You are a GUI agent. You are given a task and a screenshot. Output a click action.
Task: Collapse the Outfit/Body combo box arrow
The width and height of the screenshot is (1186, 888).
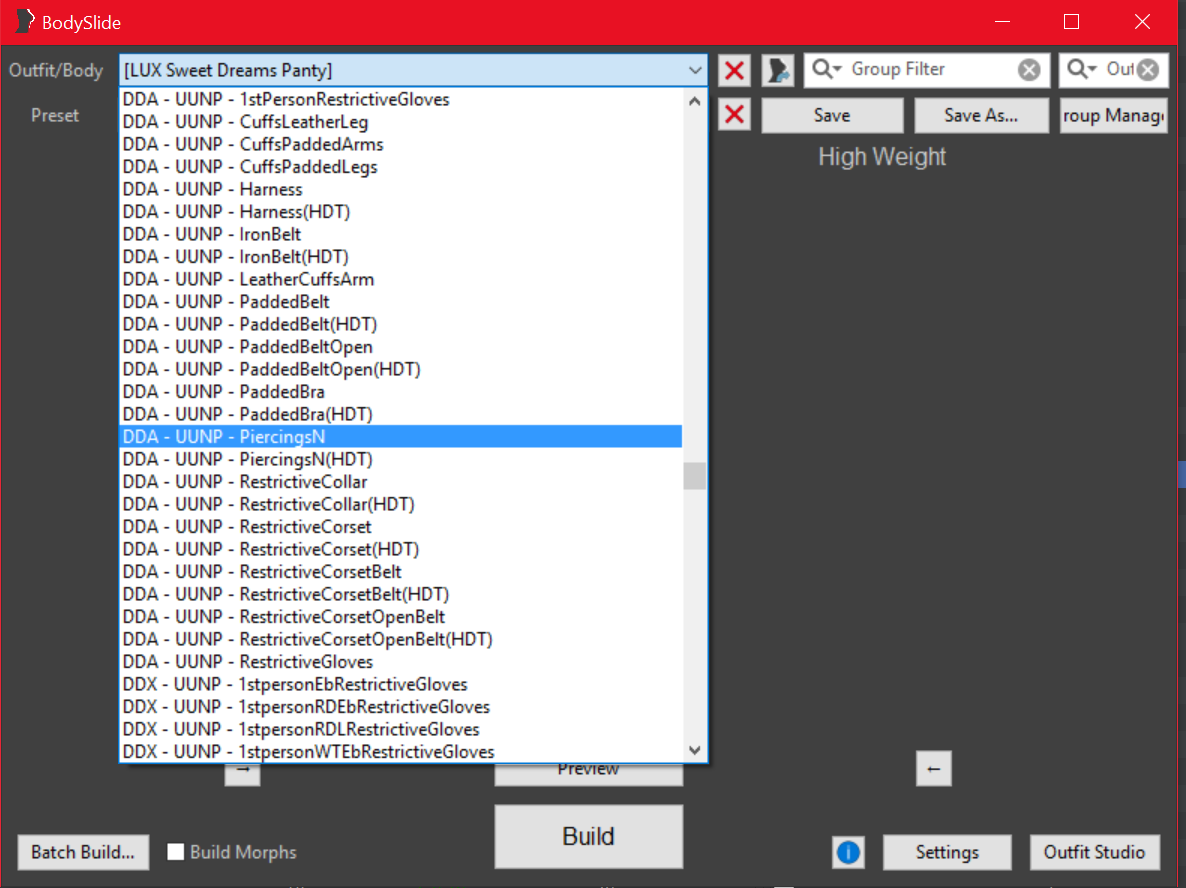(x=694, y=70)
